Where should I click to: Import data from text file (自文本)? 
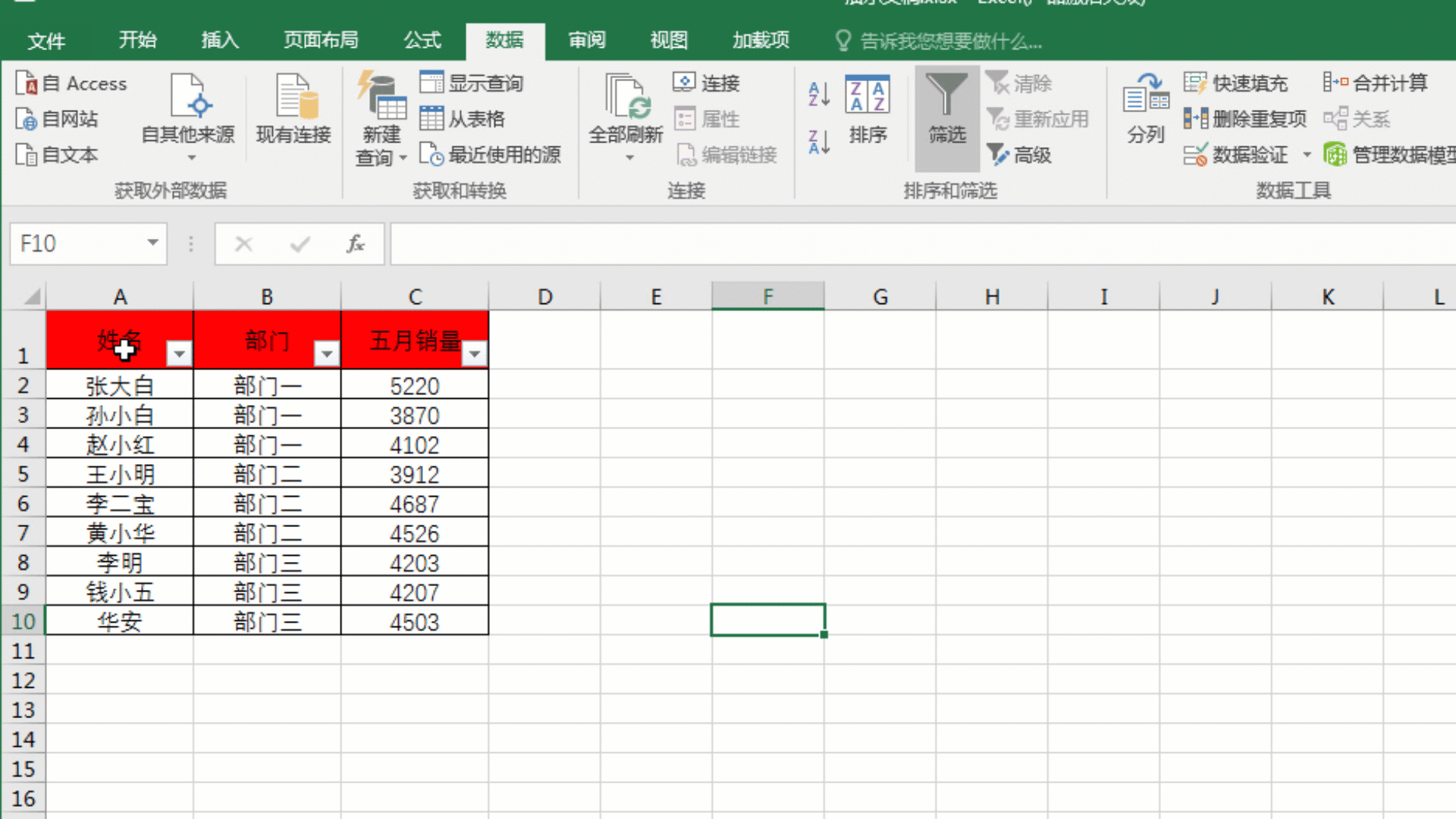[x=58, y=155]
